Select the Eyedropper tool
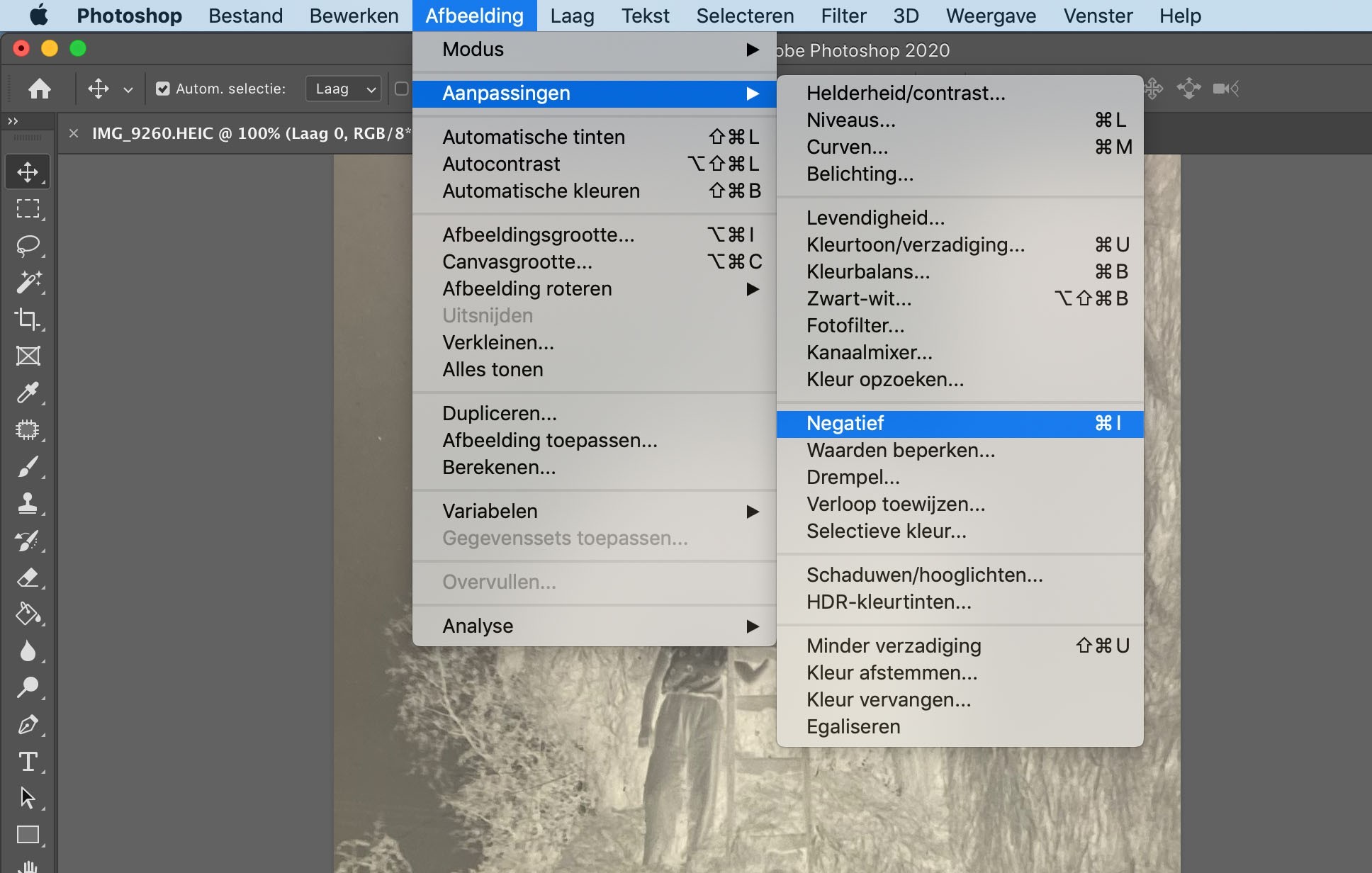This screenshot has height=873, width=1372. [28, 393]
